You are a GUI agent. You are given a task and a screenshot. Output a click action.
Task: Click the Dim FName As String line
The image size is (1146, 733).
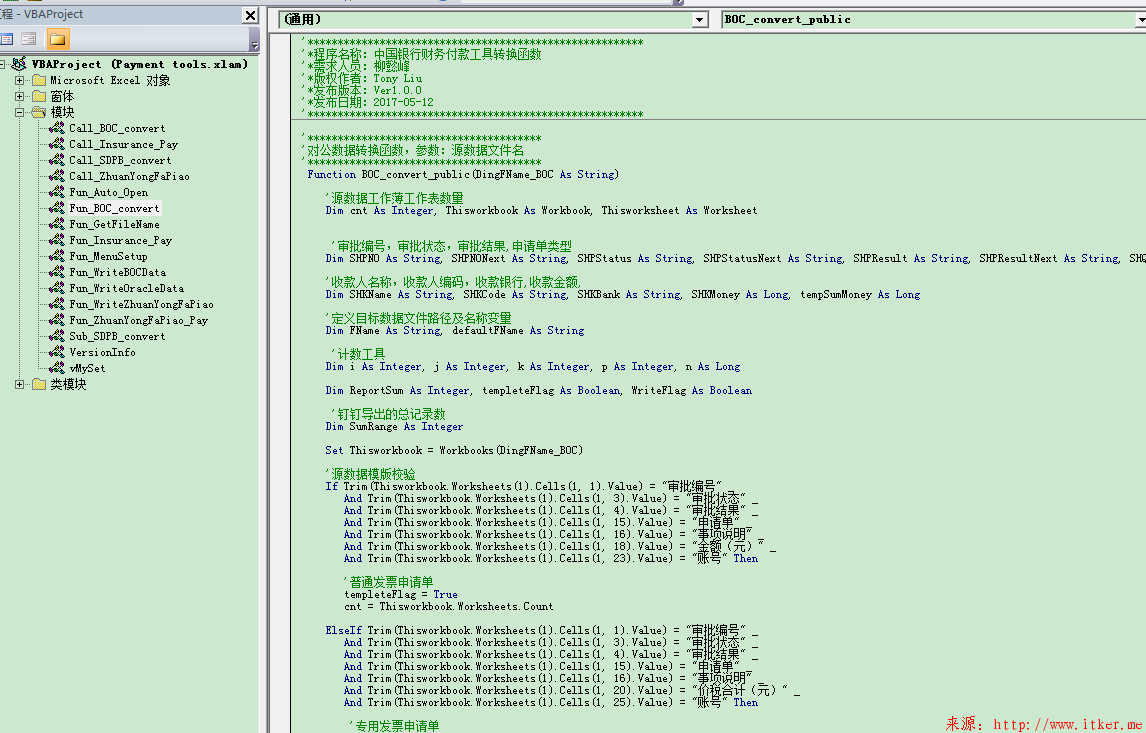455,330
